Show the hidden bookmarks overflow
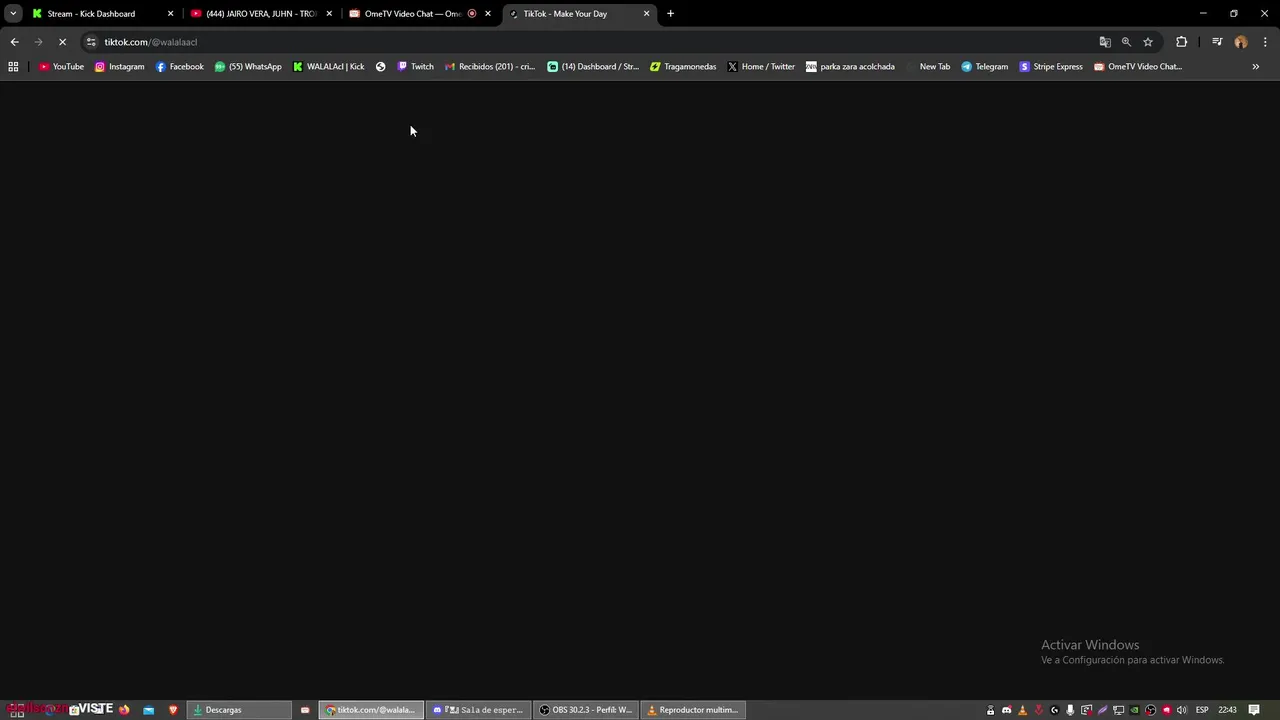This screenshot has height=720, width=1280. pos(1255,67)
